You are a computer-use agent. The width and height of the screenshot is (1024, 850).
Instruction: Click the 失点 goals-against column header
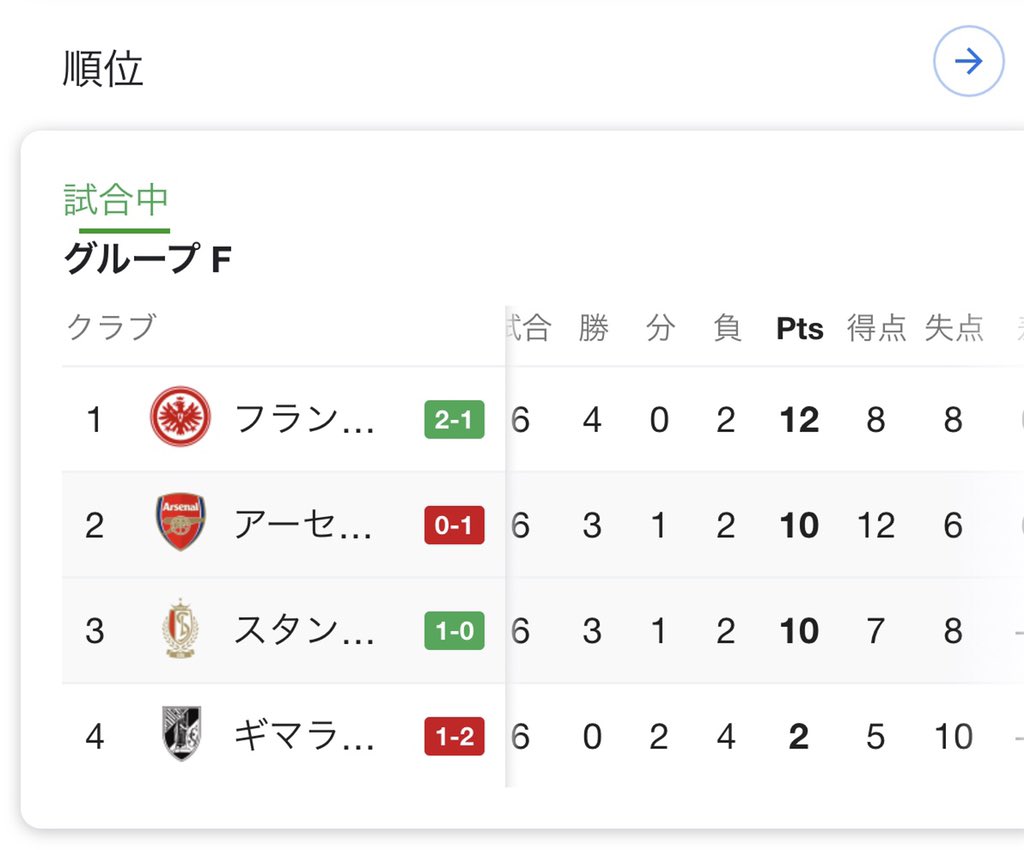953,328
